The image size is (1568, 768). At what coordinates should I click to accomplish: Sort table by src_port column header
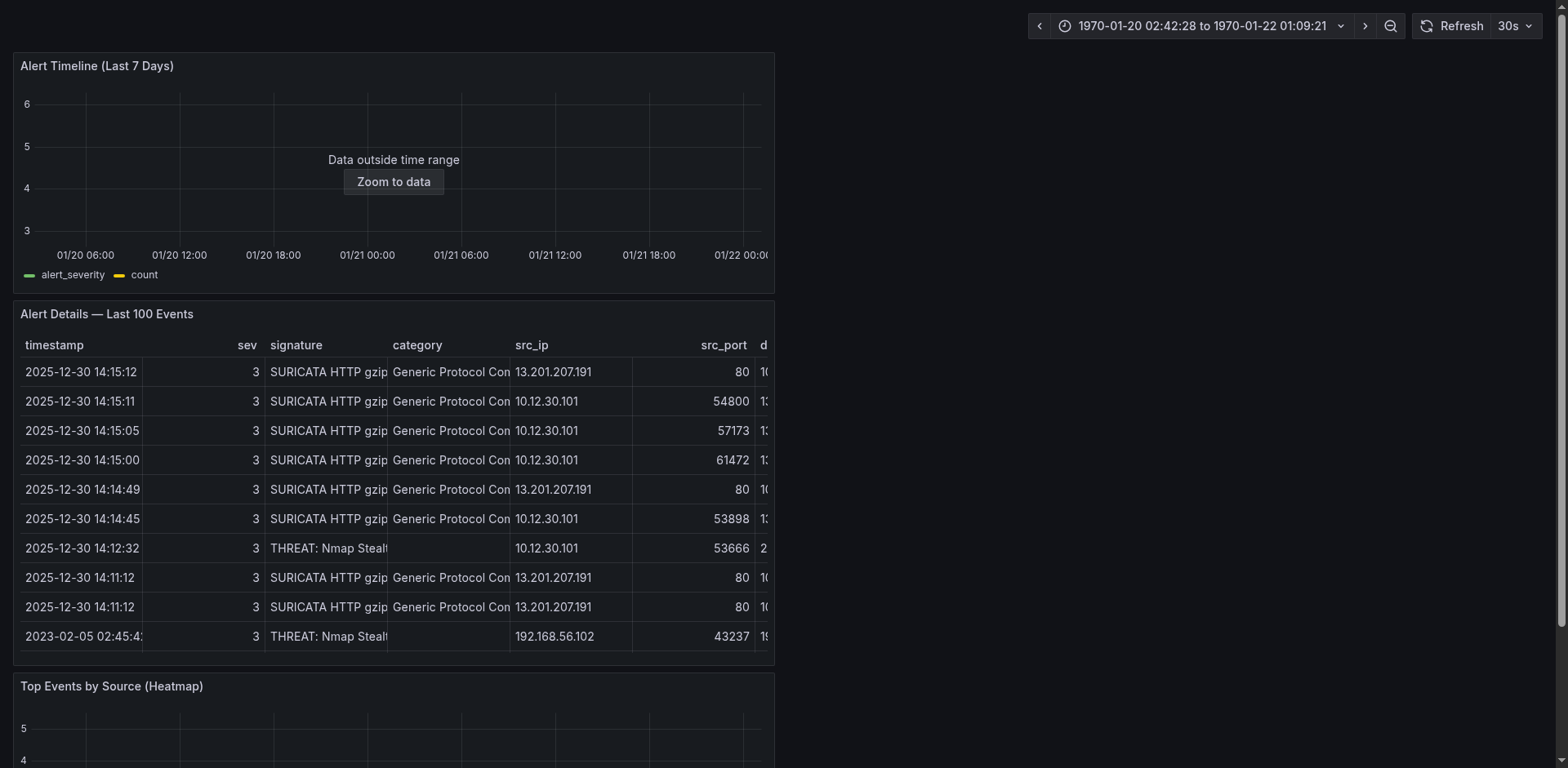click(x=724, y=345)
